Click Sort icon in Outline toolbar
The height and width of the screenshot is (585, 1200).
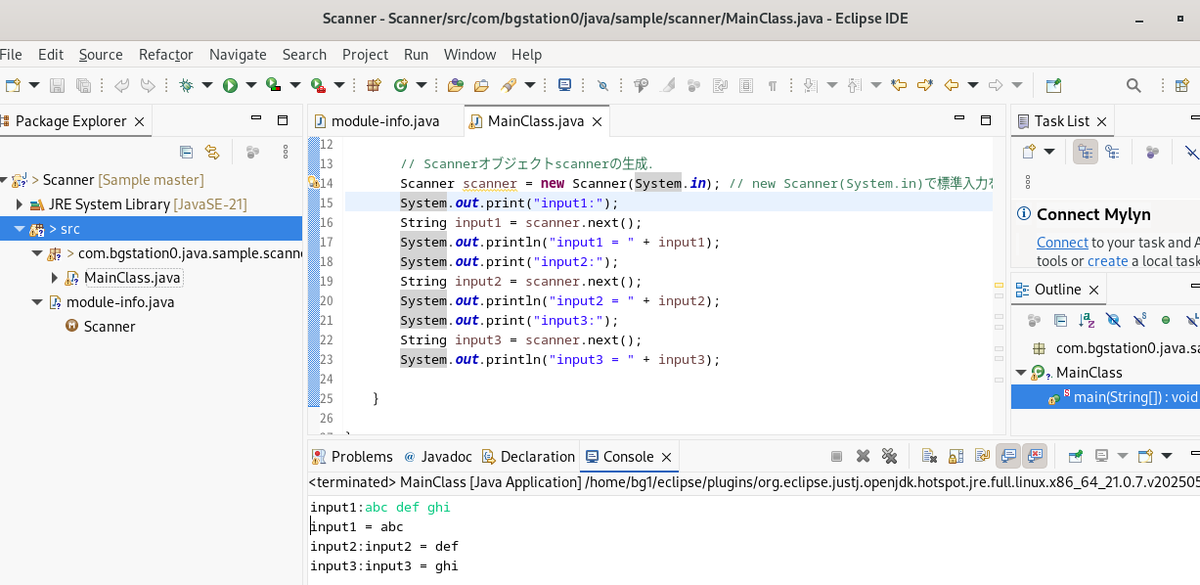[1087, 320]
